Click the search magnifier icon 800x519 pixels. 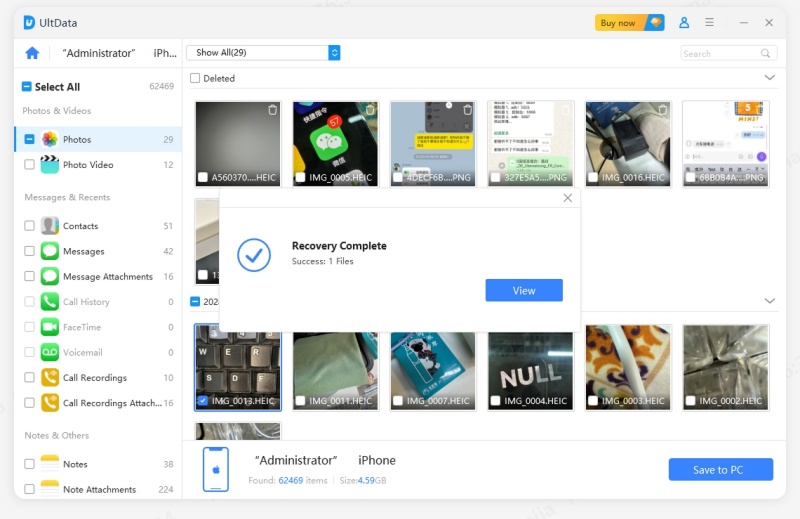pos(766,53)
